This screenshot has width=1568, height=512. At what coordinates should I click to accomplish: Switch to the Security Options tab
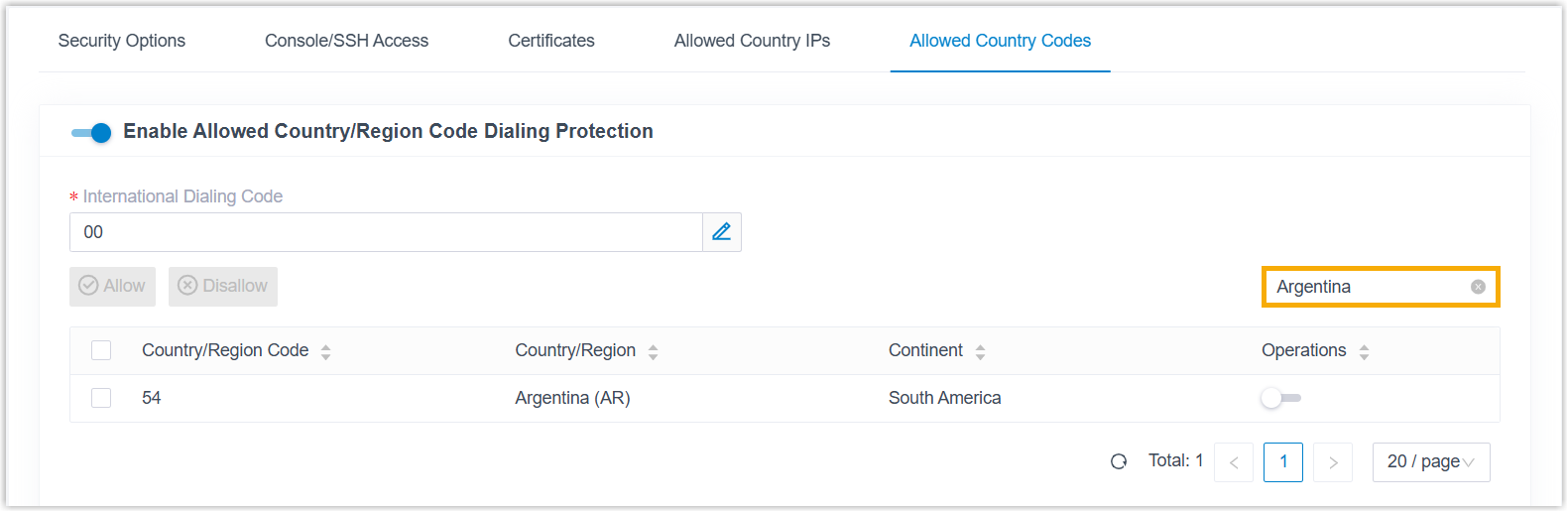[122, 41]
